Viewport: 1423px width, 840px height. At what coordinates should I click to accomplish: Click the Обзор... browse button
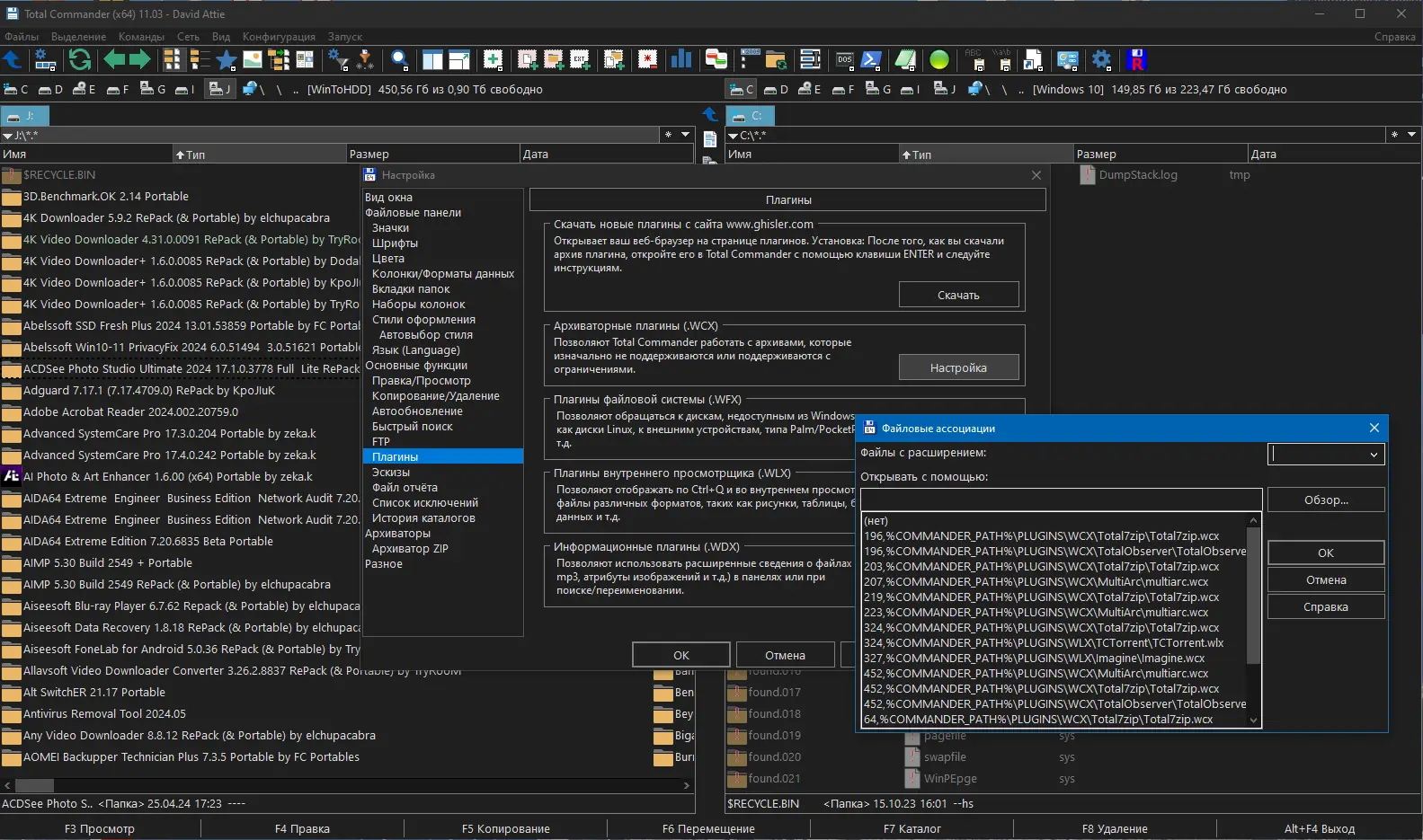pos(1325,500)
